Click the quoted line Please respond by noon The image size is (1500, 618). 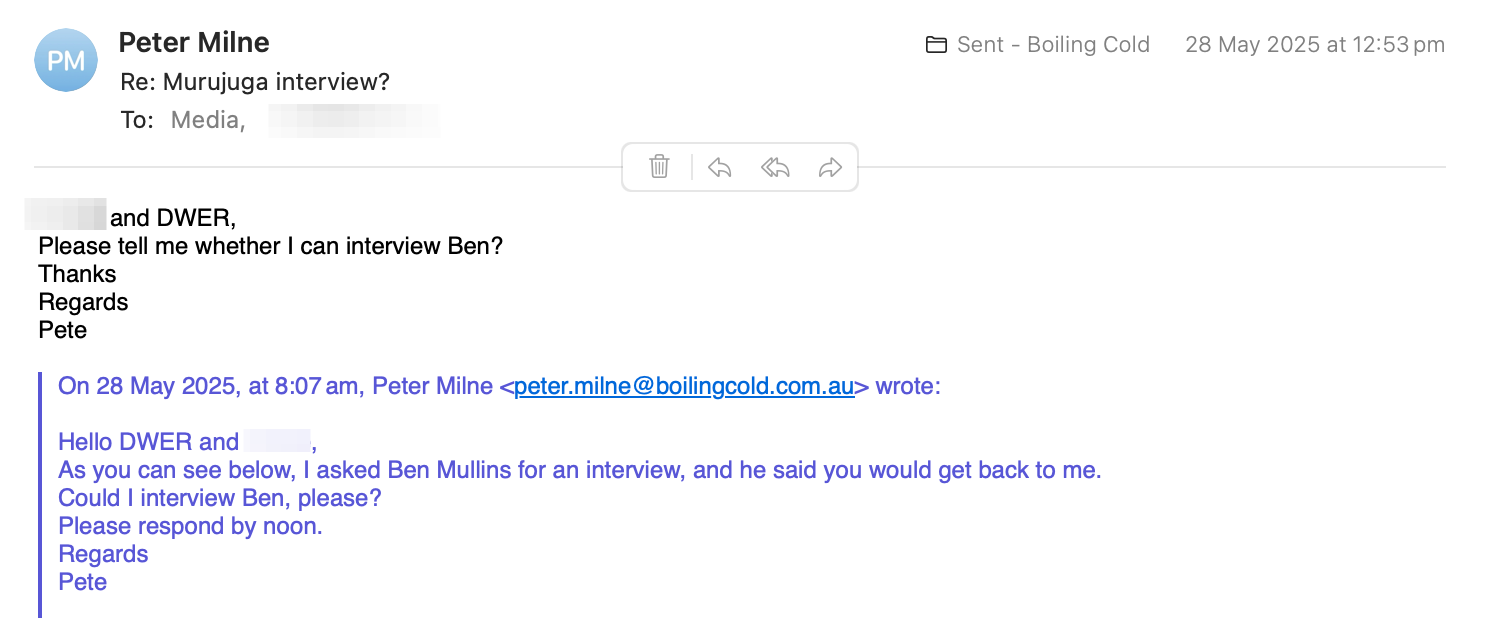pyautogui.click(x=190, y=526)
